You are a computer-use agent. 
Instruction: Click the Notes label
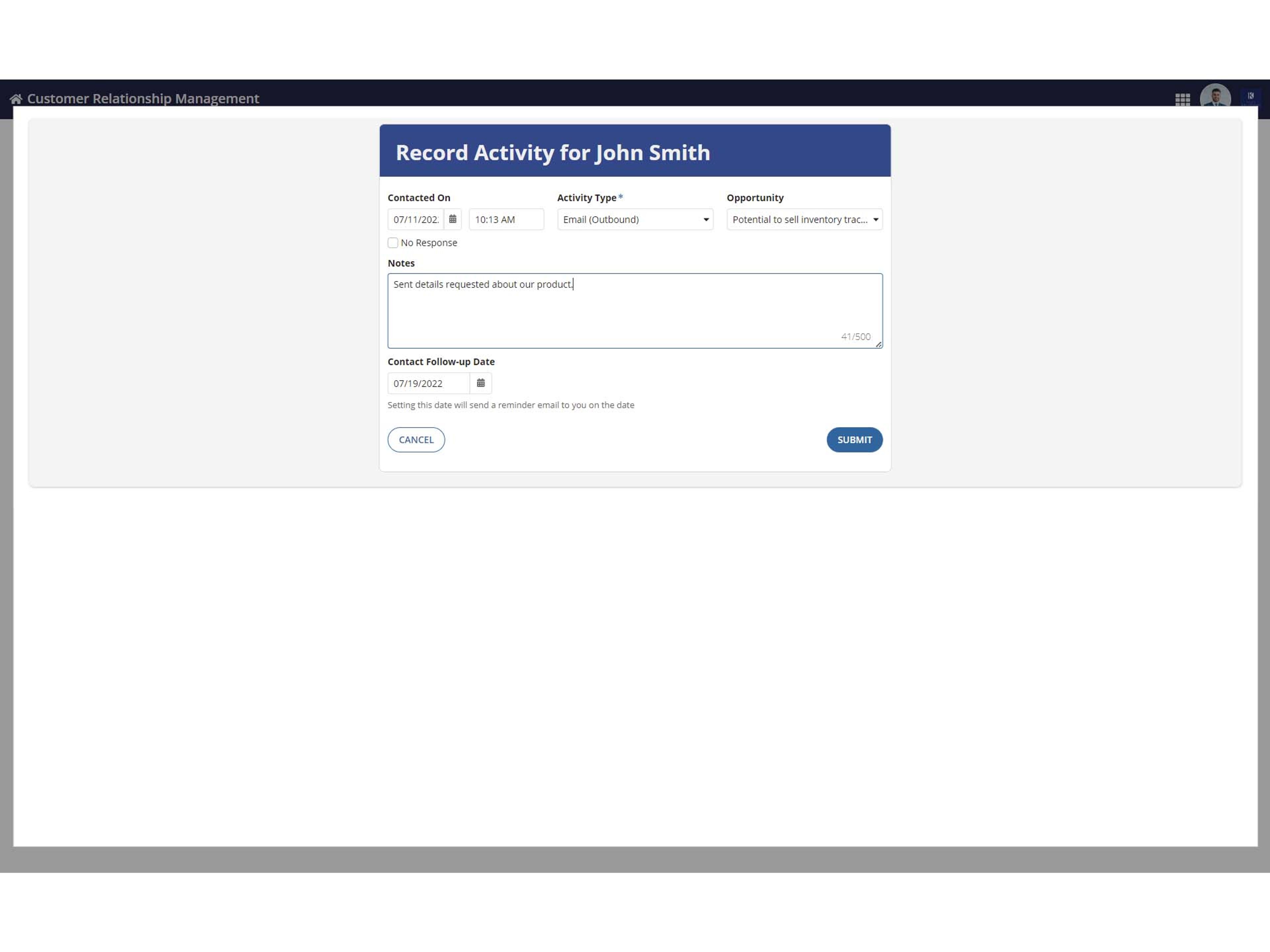click(x=401, y=263)
